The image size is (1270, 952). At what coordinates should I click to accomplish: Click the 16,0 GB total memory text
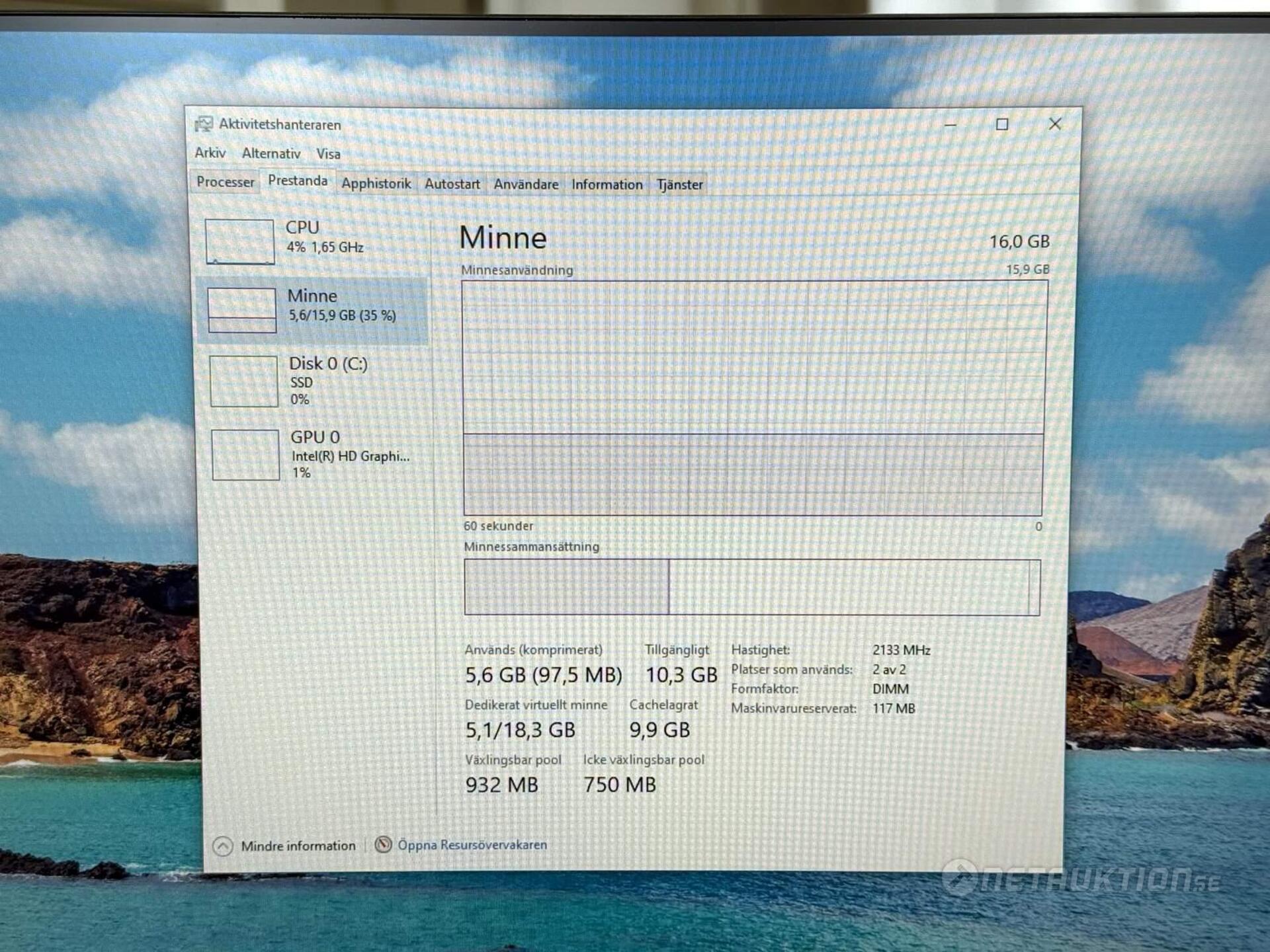point(1019,242)
